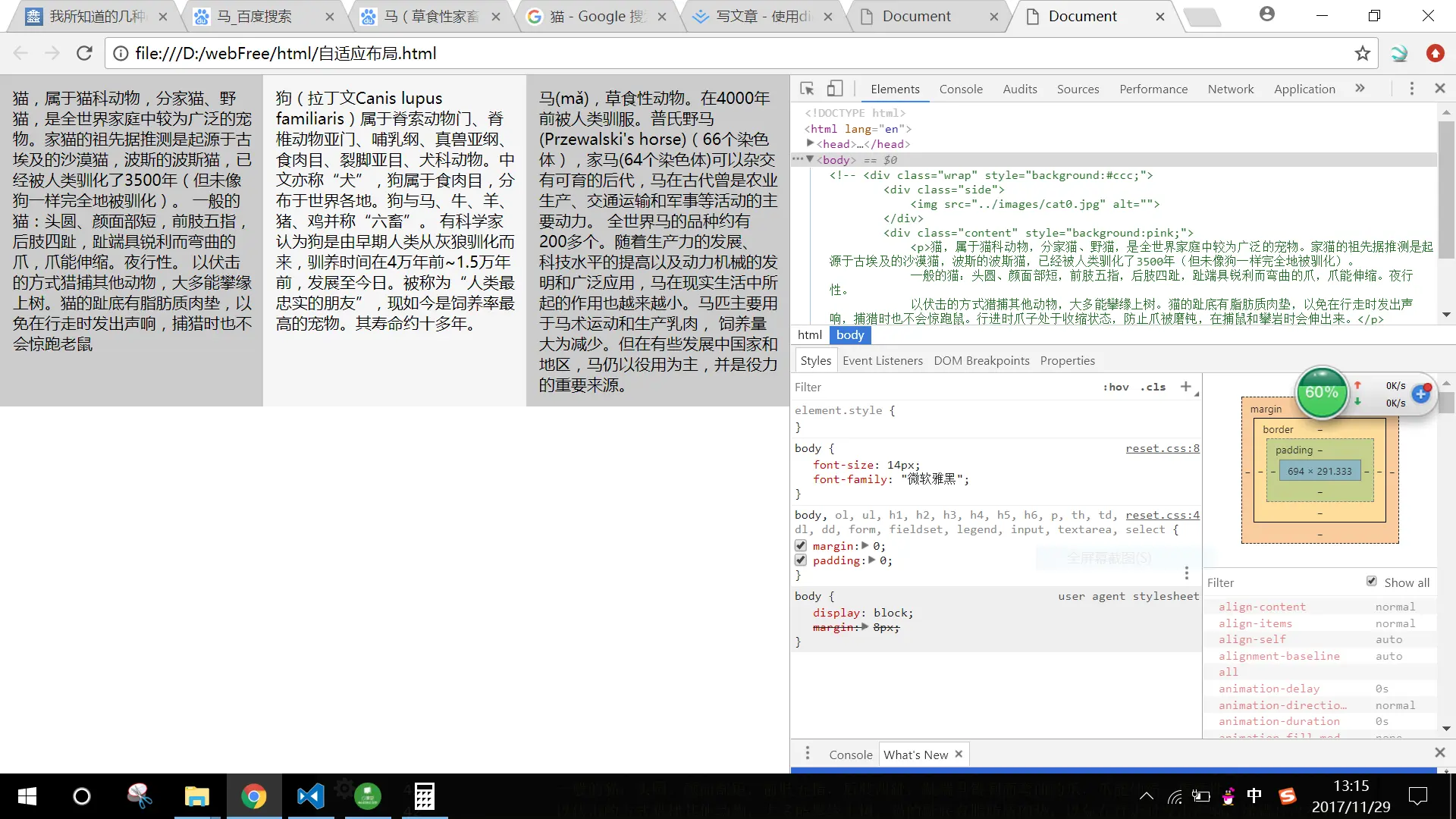Open DevTools more options three-dot menu

click(x=1411, y=89)
